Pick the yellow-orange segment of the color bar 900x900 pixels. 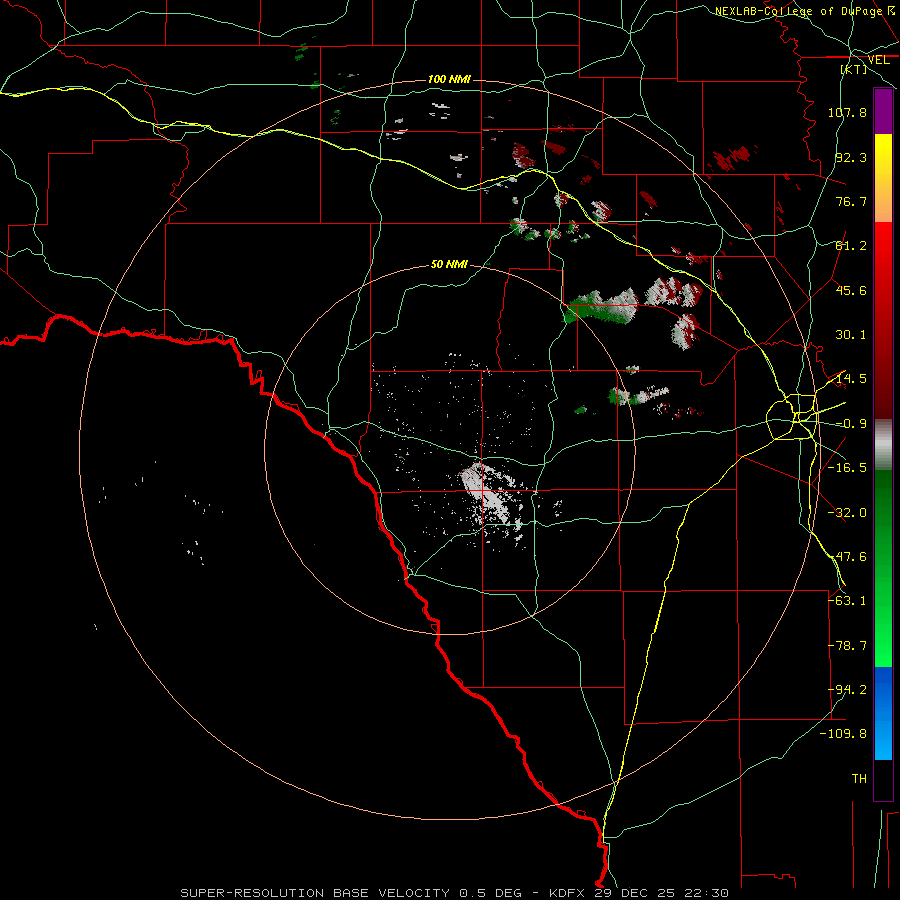click(x=883, y=178)
